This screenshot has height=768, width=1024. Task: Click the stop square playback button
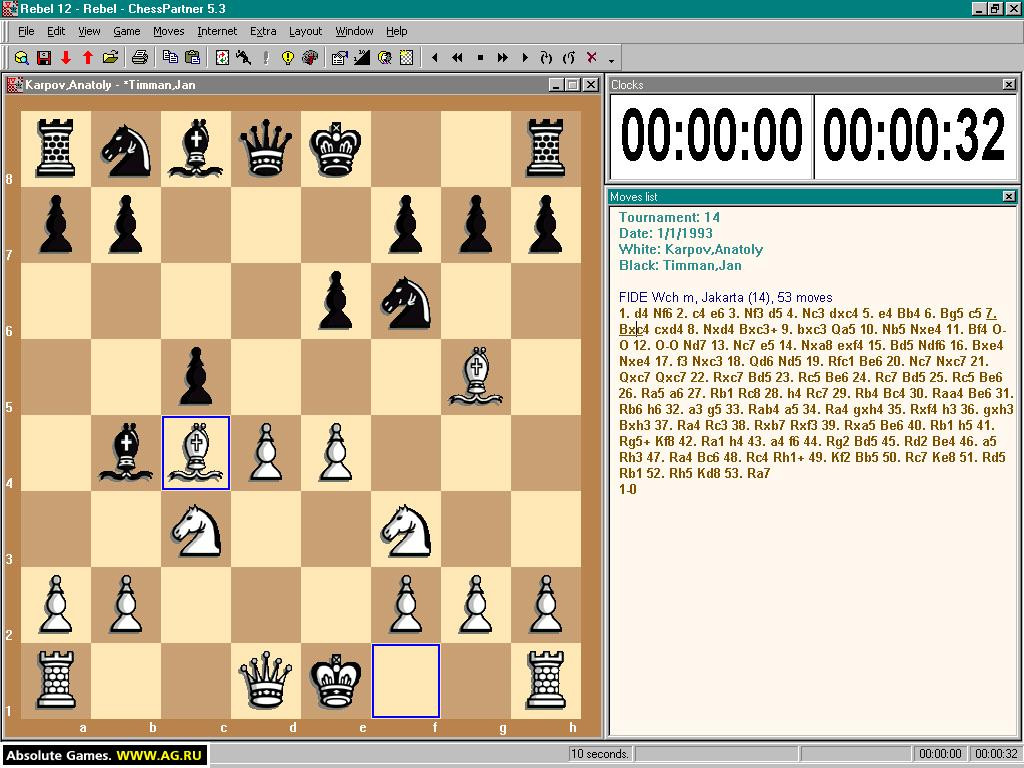pyautogui.click(x=480, y=57)
